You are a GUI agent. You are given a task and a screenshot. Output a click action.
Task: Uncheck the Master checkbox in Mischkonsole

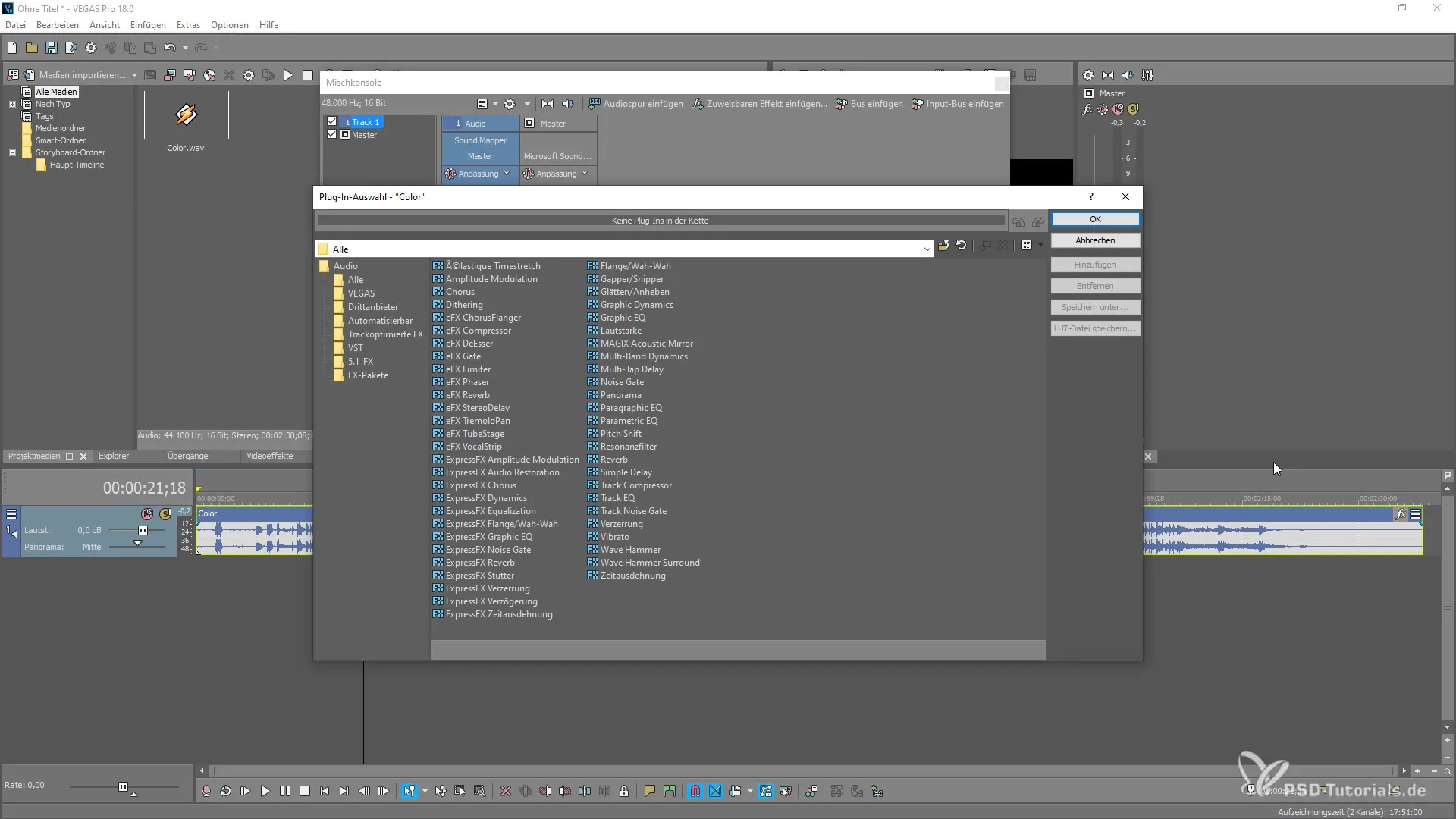point(331,134)
